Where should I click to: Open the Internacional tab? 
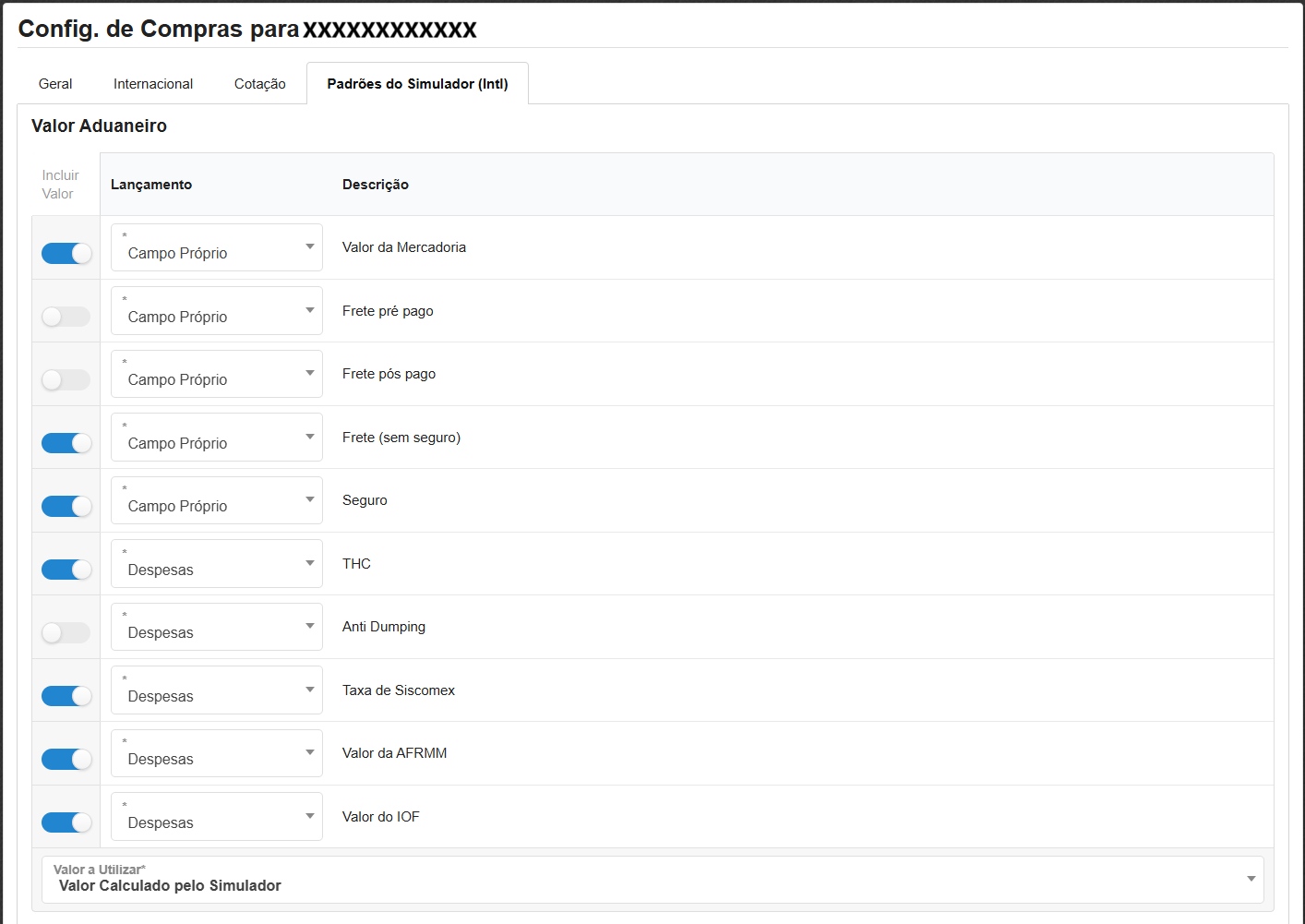[x=153, y=84]
